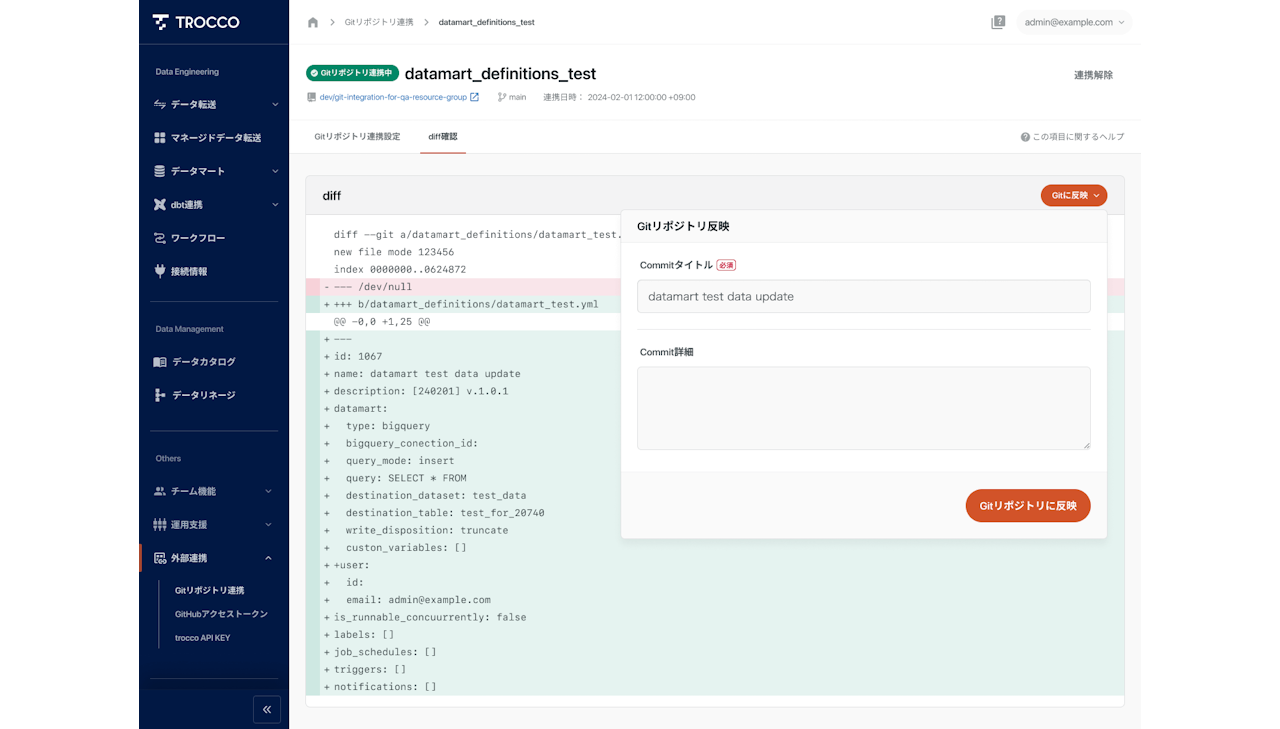Open dev/git-integration-for-qa-resource-group repository link
This screenshot has height=729, width=1280.
coord(393,97)
